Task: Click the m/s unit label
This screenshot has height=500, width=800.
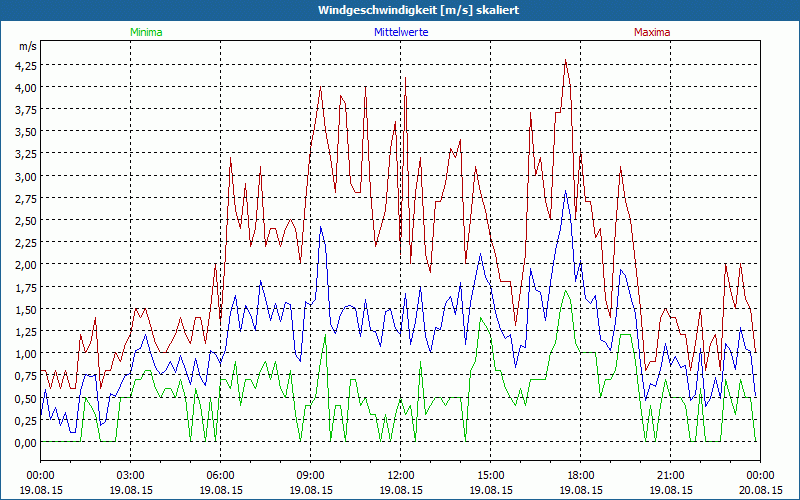Action: coord(28,46)
